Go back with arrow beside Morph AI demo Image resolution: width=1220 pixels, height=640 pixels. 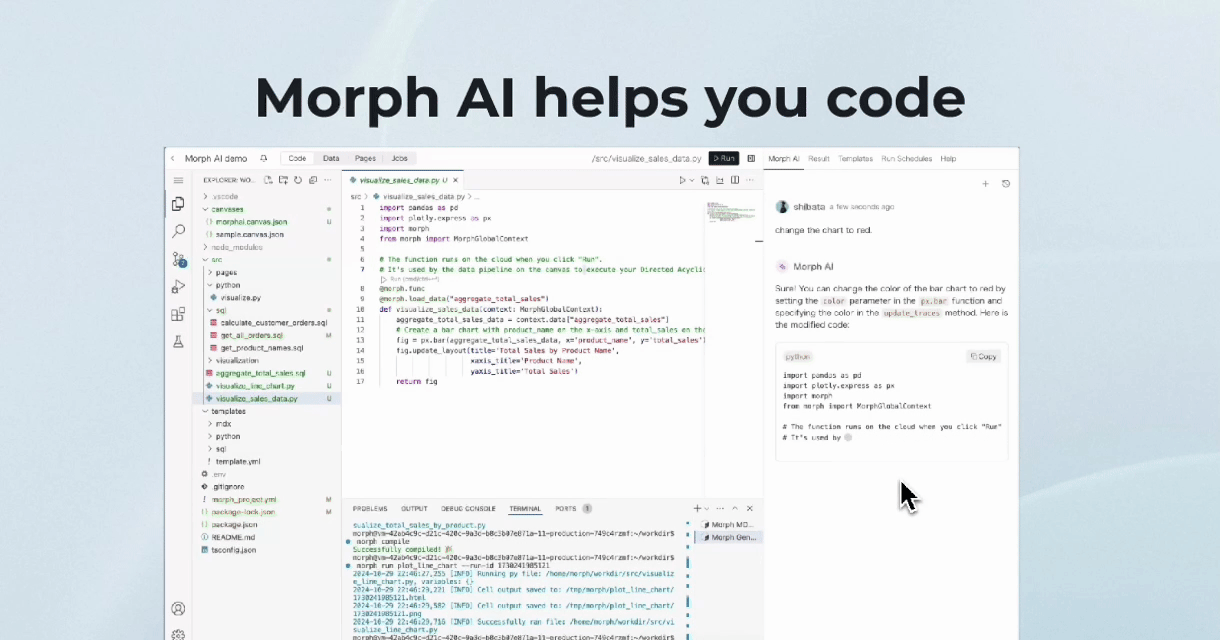(172, 158)
